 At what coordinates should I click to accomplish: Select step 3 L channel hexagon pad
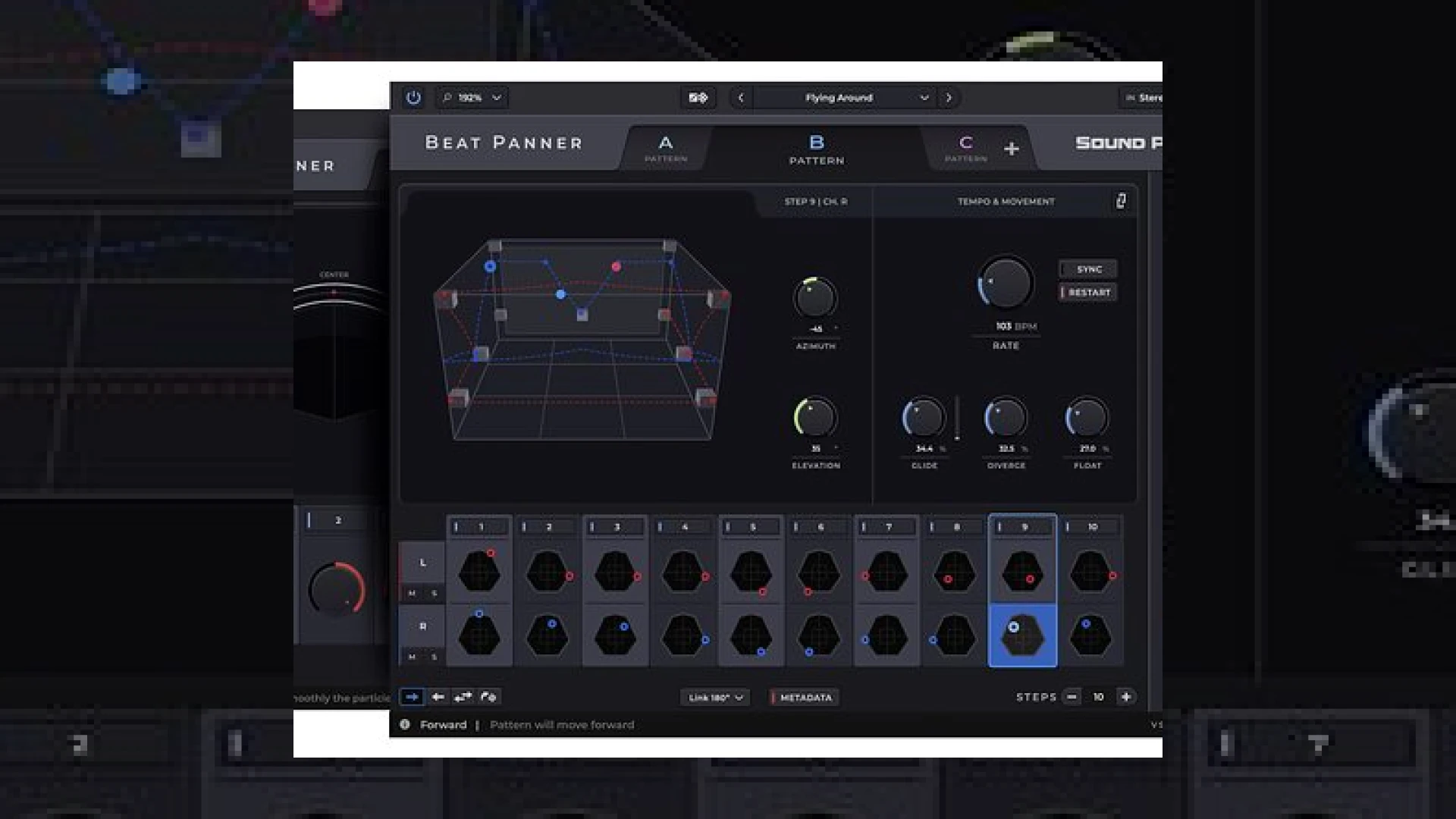pos(615,570)
